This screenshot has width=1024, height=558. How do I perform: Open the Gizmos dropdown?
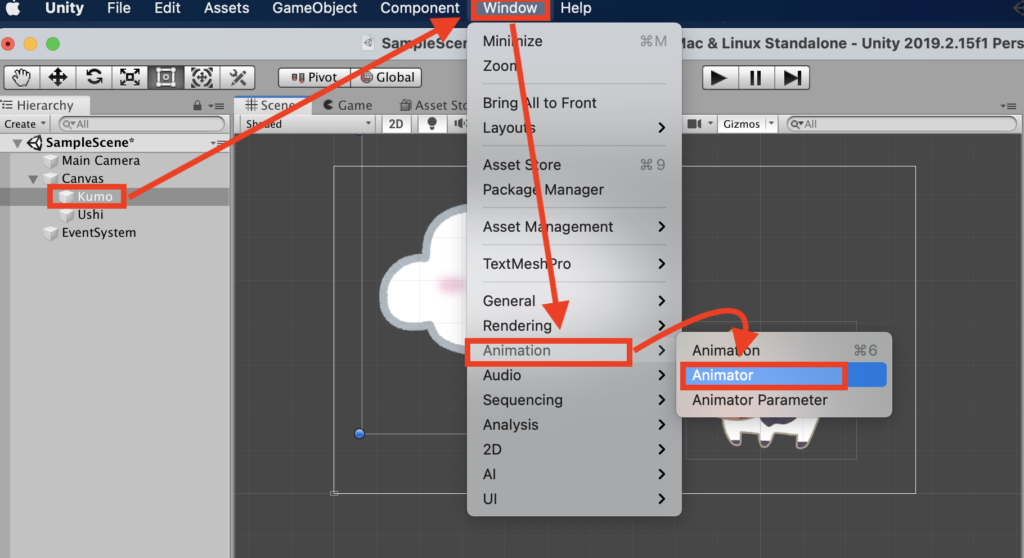[x=748, y=124]
